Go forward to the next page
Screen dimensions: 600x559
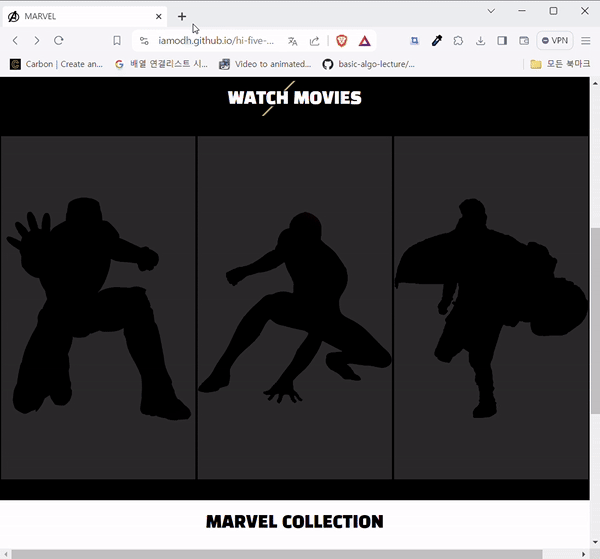click(37, 41)
